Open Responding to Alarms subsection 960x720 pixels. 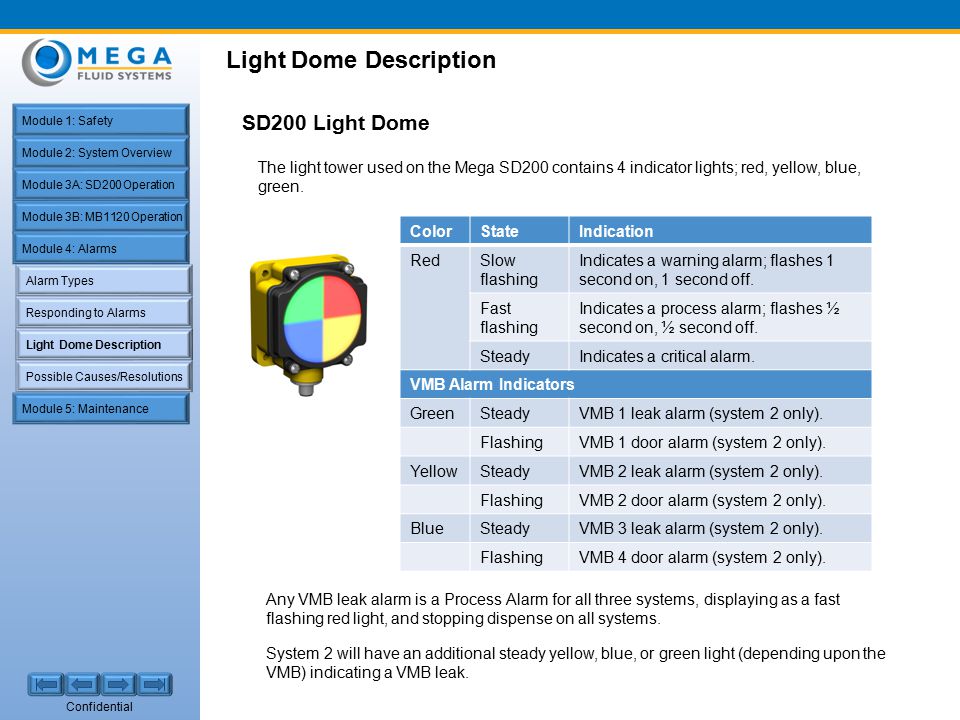[103, 312]
